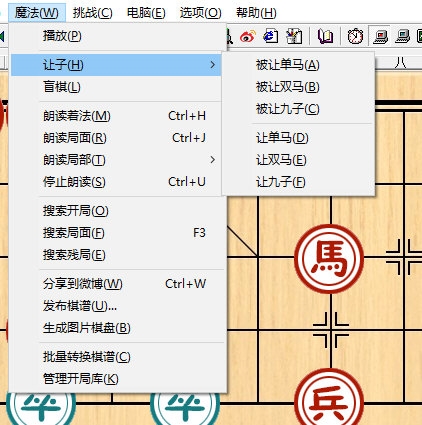Viewport: 422px width, 425px height.
Task: Pick 被让九子(C) in submenu
Action: tap(299, 109)
